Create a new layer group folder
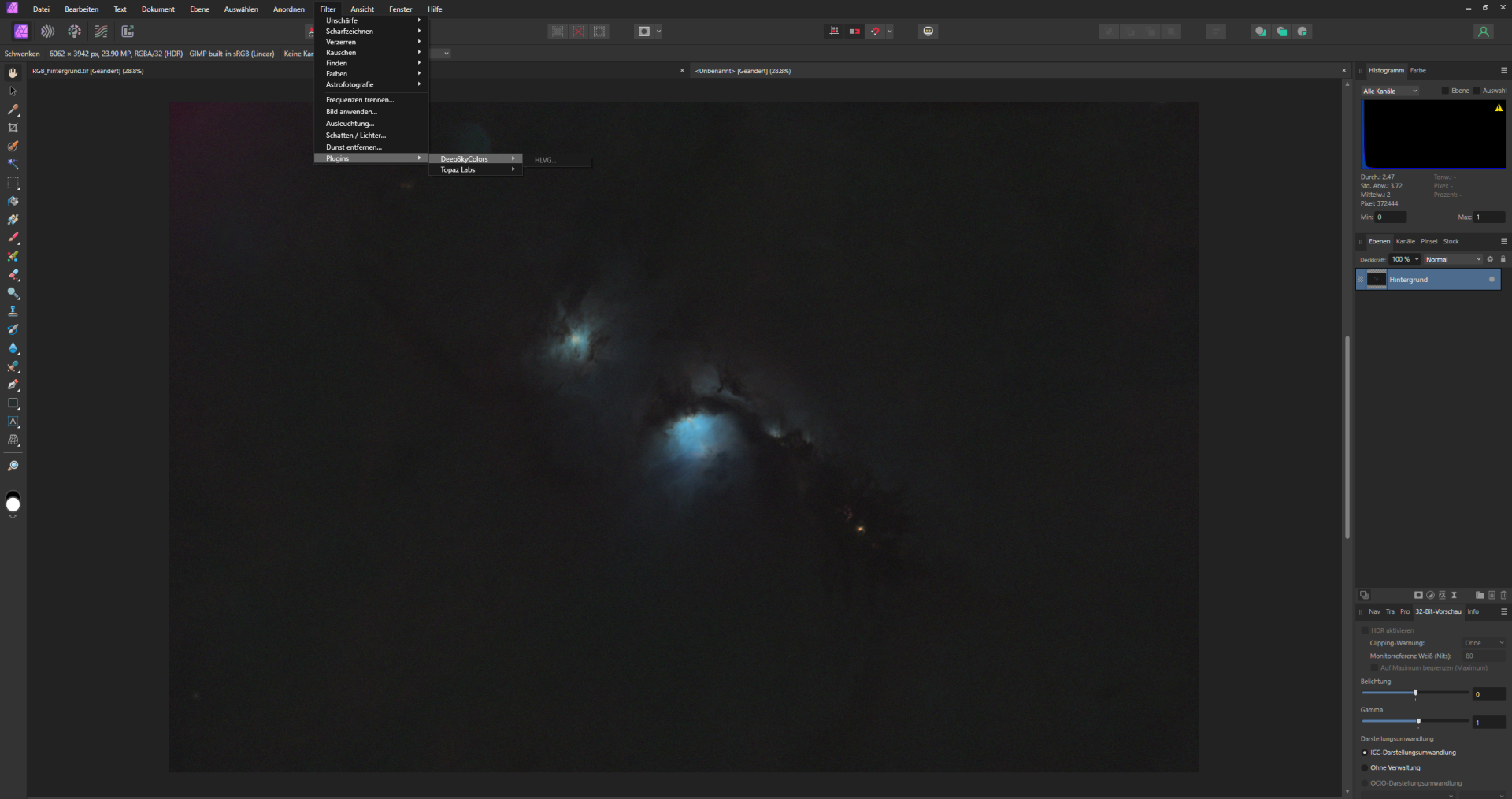The image size is (1512, 799). pos(1480,595)
